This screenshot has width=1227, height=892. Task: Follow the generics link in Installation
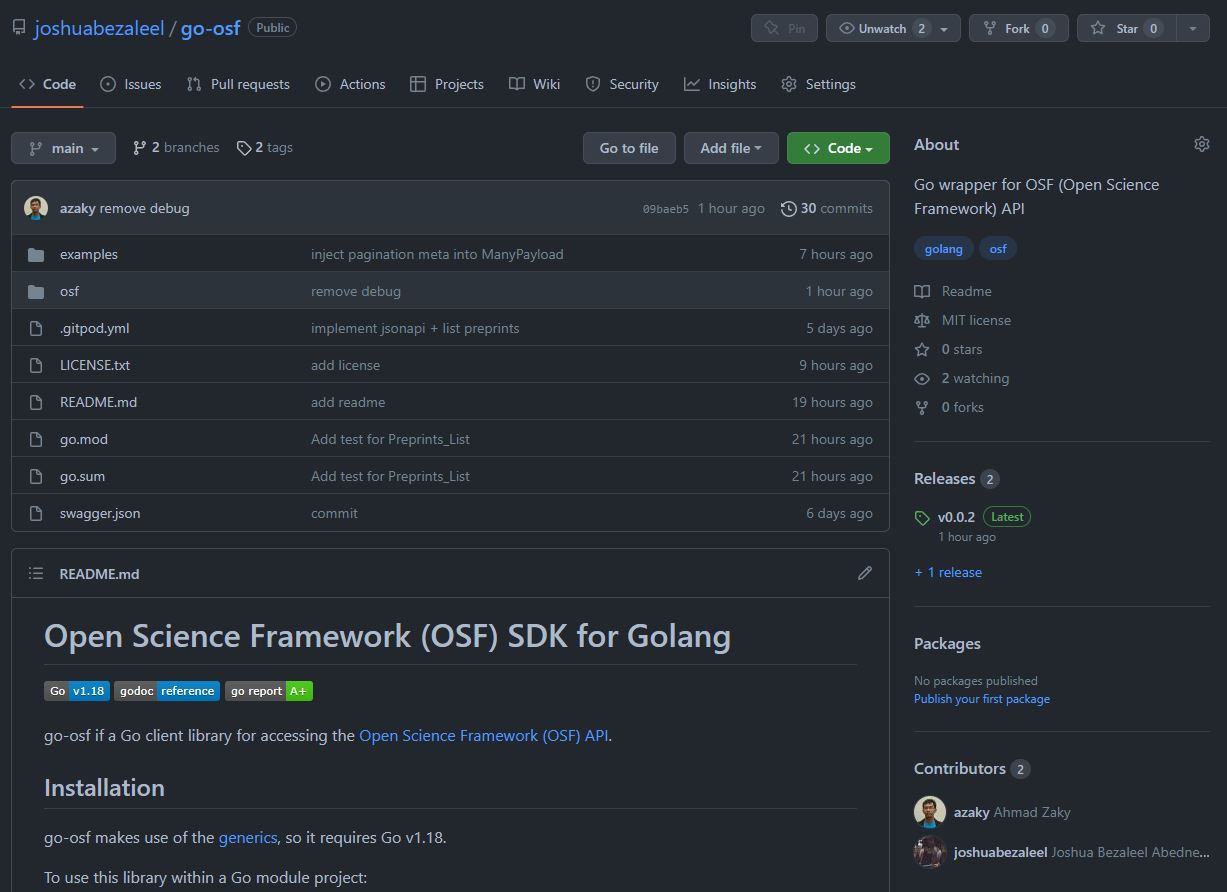click(248, 837)
